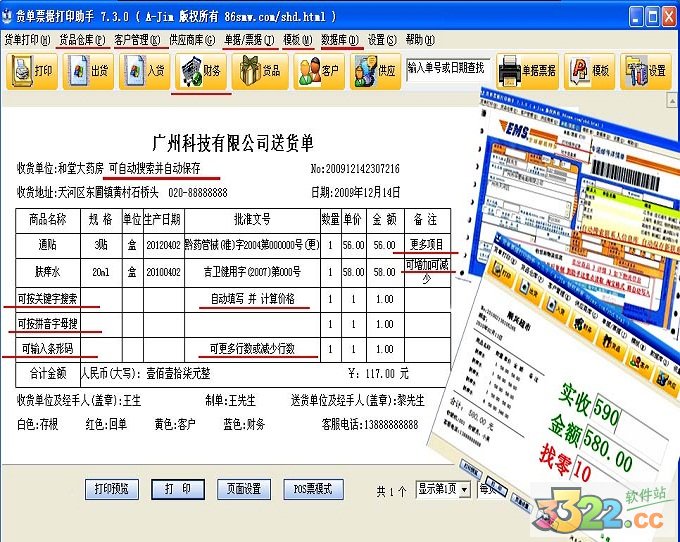This screenshot has height=542, width=680.
Task: Click the scrollbar up arrow at right
Action: click(x=672, y=101)
